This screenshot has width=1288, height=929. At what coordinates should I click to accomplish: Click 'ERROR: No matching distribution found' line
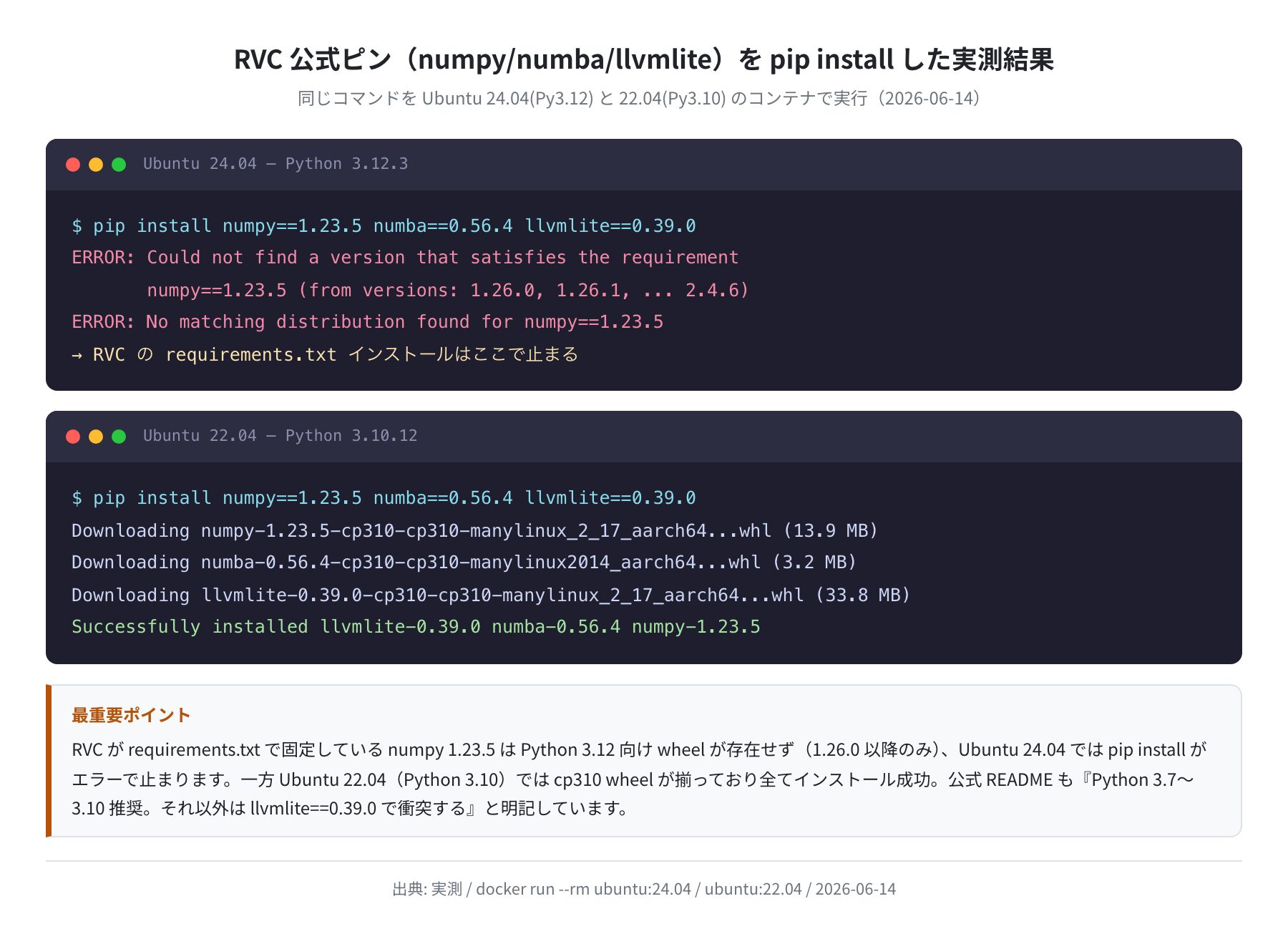click(368, 322)
